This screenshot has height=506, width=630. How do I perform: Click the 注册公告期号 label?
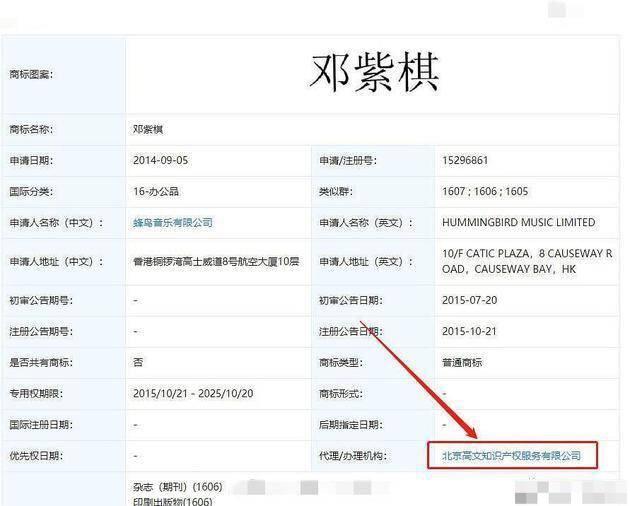tap(41, 332)
